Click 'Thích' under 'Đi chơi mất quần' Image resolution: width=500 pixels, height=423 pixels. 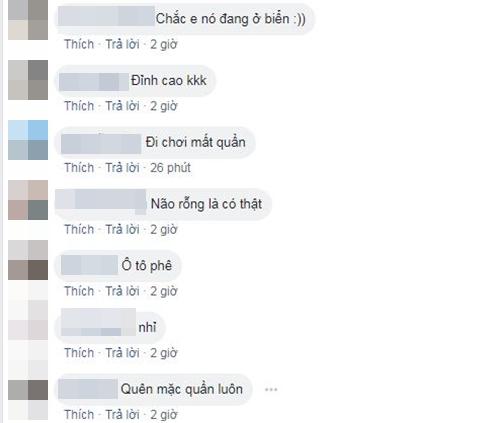point(79,168)
